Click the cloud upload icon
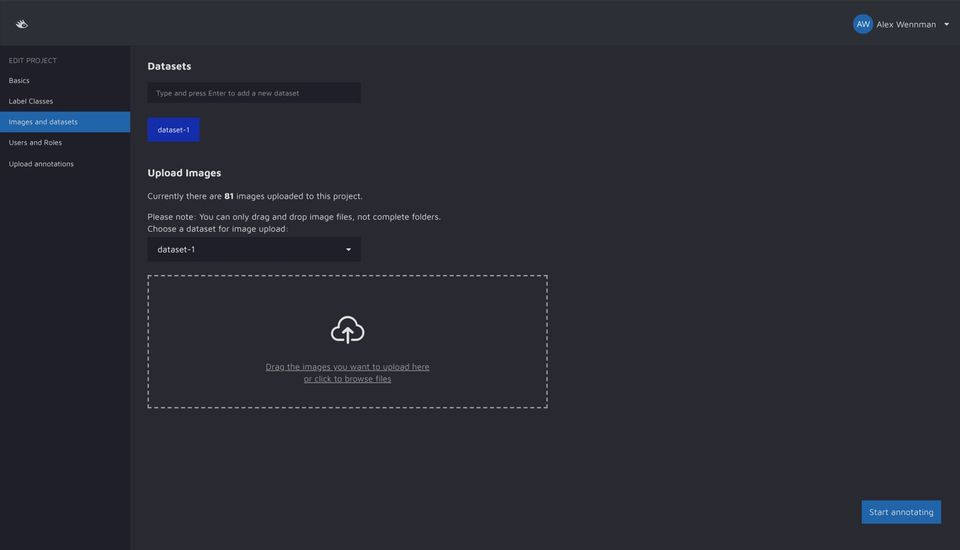 pyautogui.click(x=347, y=330)
